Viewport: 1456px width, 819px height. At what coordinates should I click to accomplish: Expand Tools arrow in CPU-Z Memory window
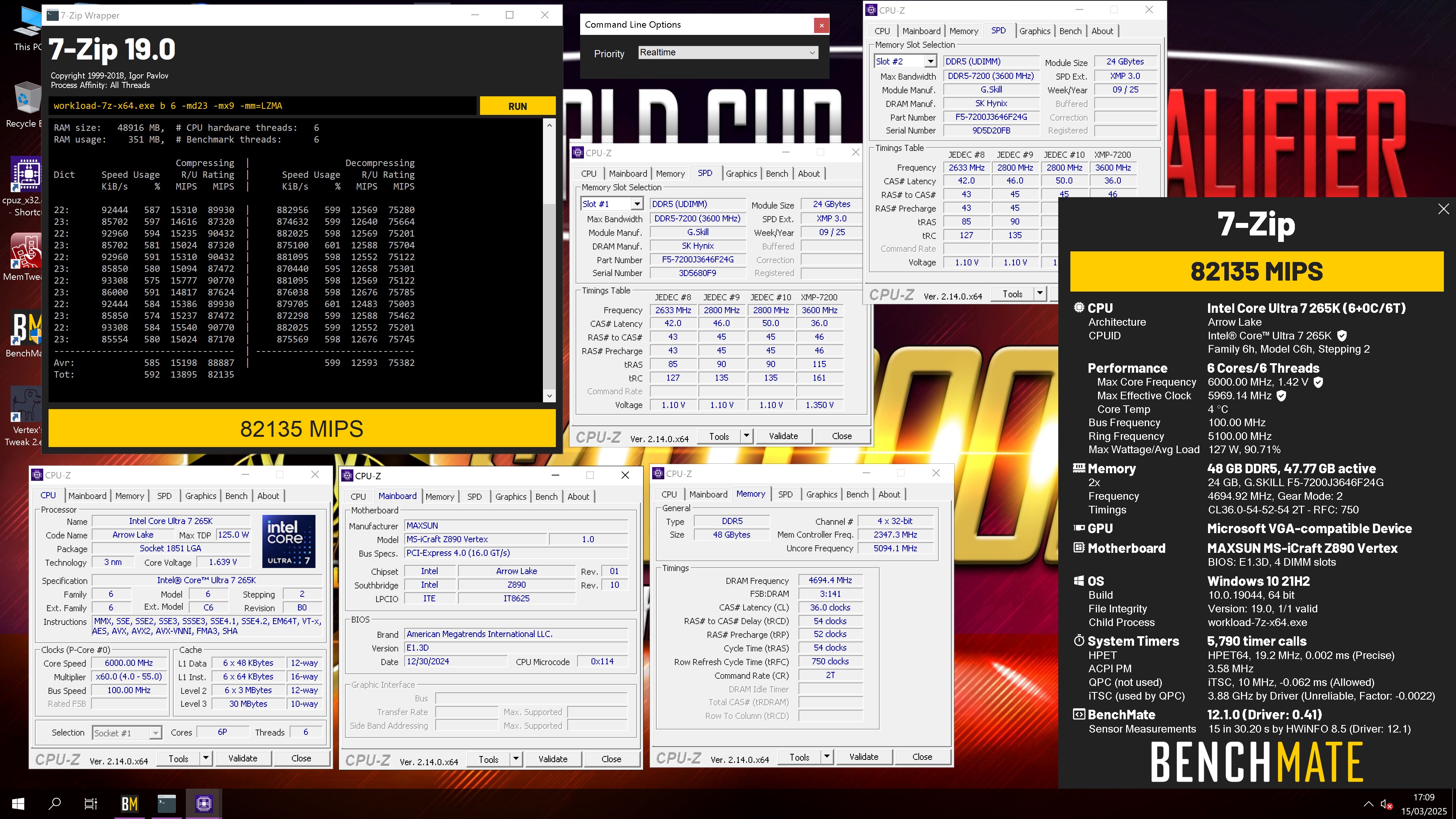click(x=826, y=757)
